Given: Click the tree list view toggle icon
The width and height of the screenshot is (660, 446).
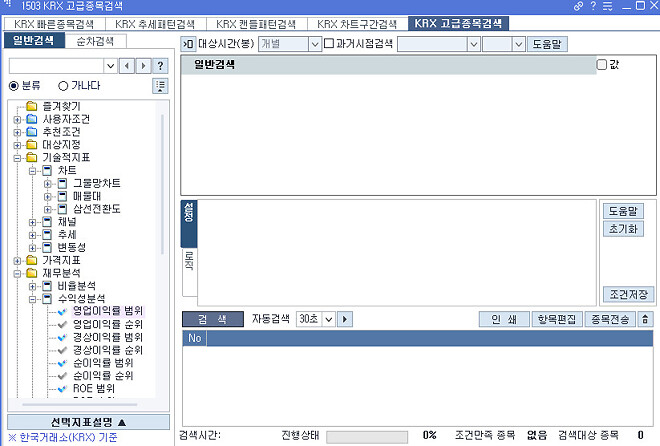Looking at the screenshot, I should [x=160, y=86].
